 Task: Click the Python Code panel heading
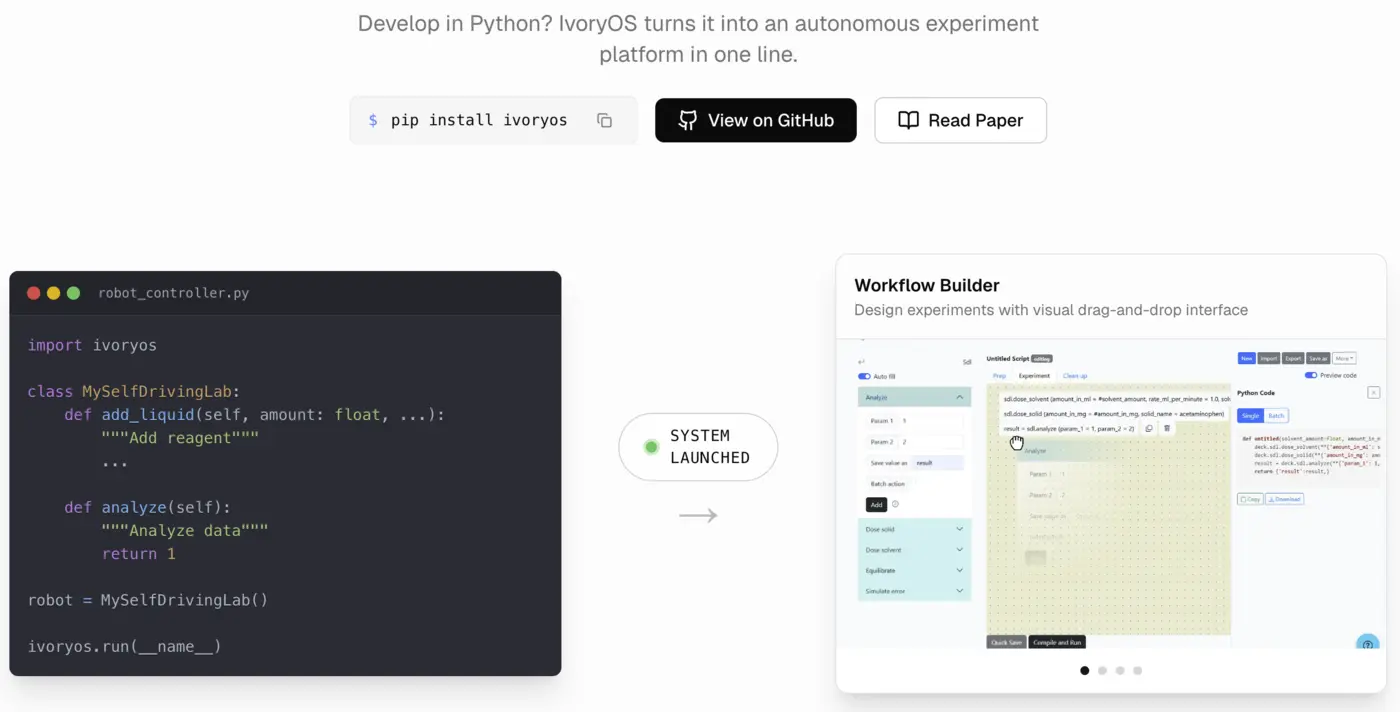click(1256, 393)
